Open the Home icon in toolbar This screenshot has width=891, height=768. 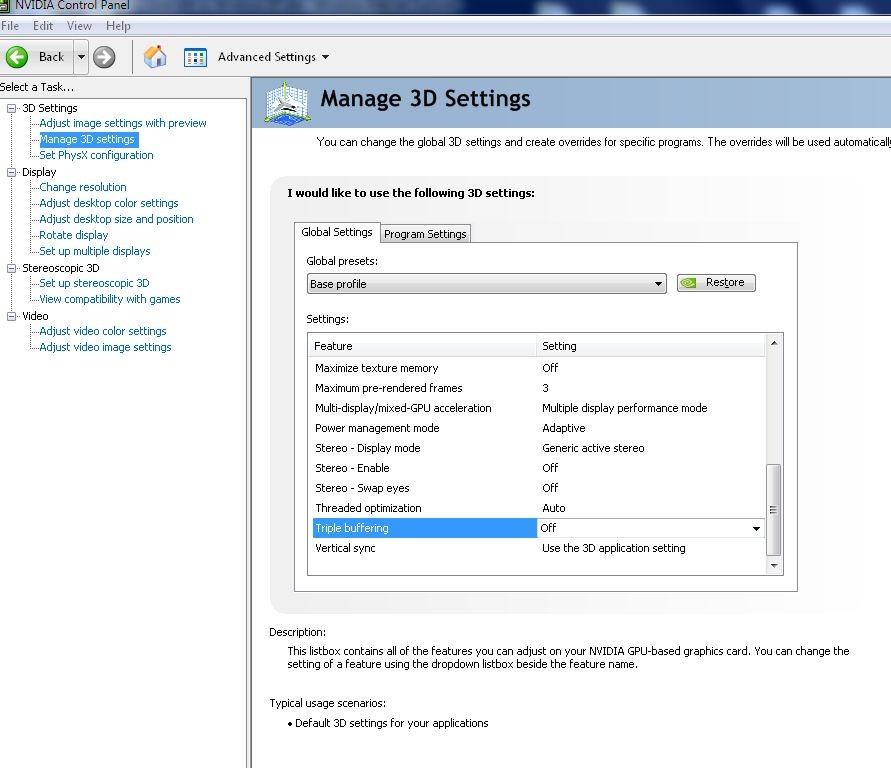click(x=155, y=57)
